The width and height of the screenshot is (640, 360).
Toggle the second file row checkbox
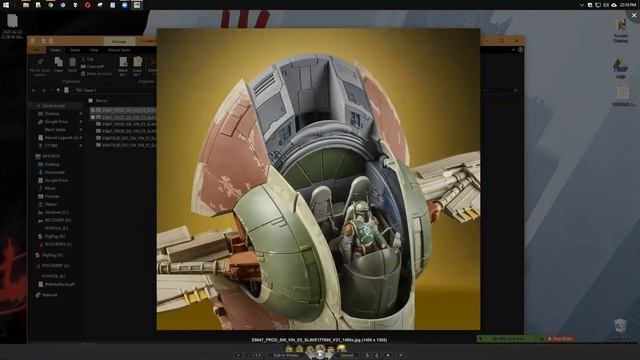tap(93, 117)
